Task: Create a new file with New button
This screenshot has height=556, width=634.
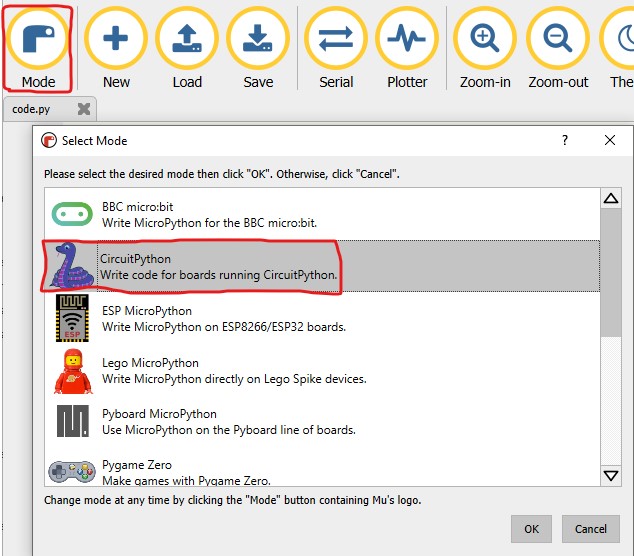Action: point(116,47)
